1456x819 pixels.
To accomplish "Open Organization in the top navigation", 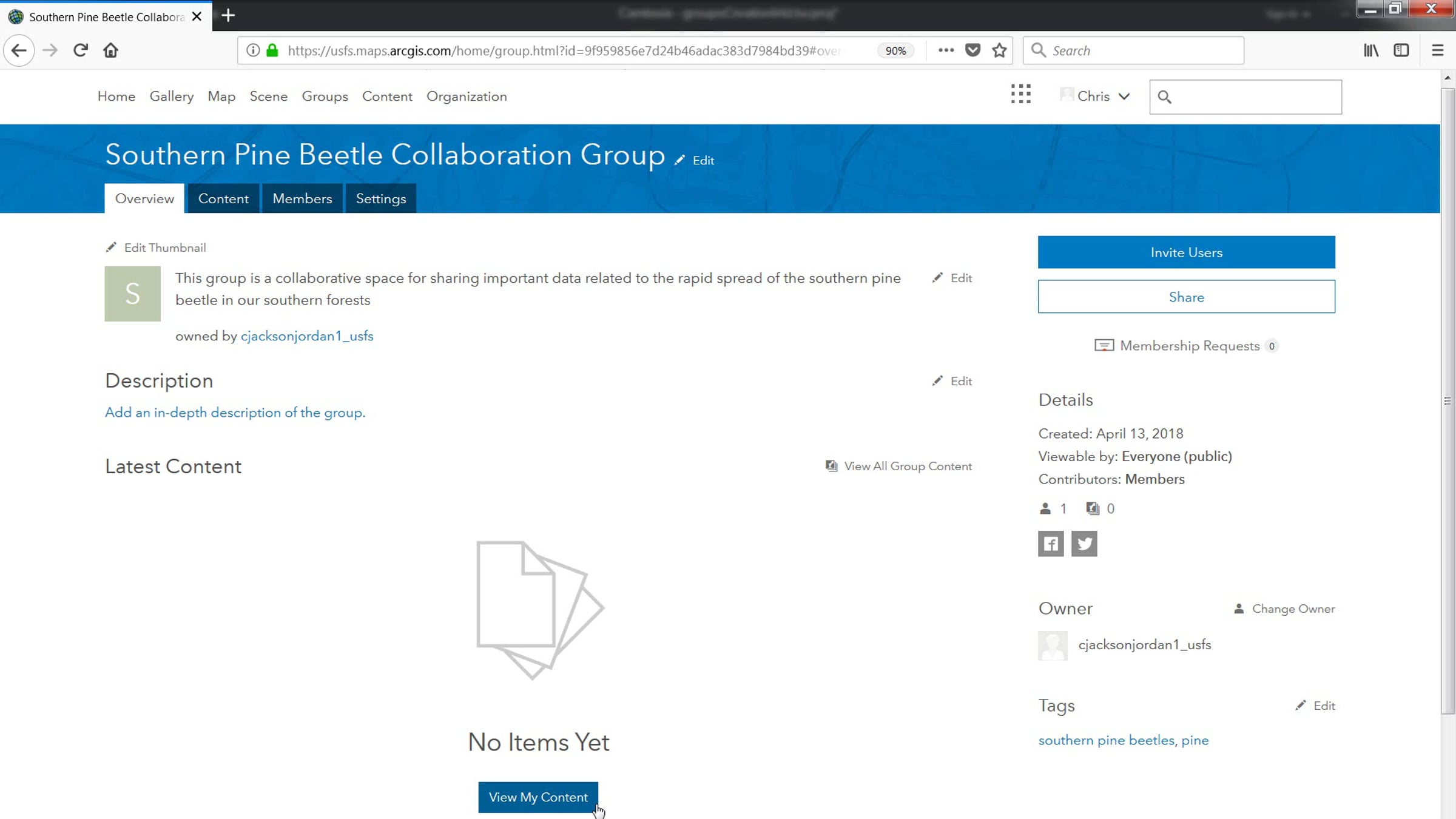I will (x=467, y=96).
